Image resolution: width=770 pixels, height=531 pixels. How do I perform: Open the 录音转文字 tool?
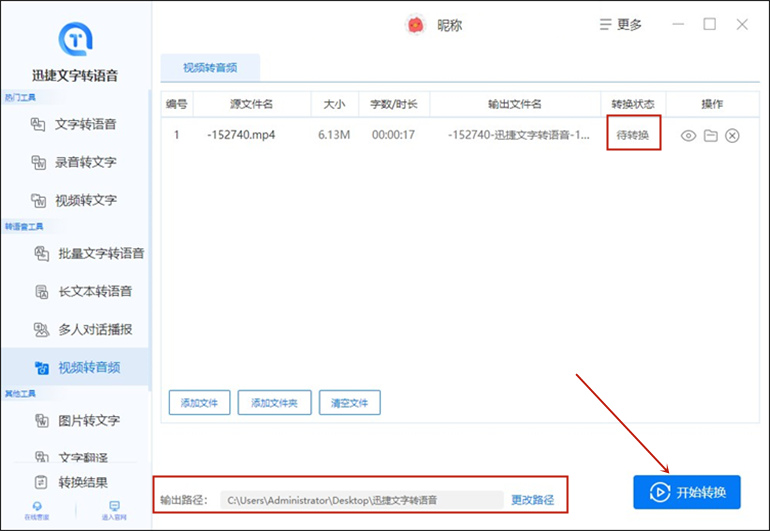(74, 162)
